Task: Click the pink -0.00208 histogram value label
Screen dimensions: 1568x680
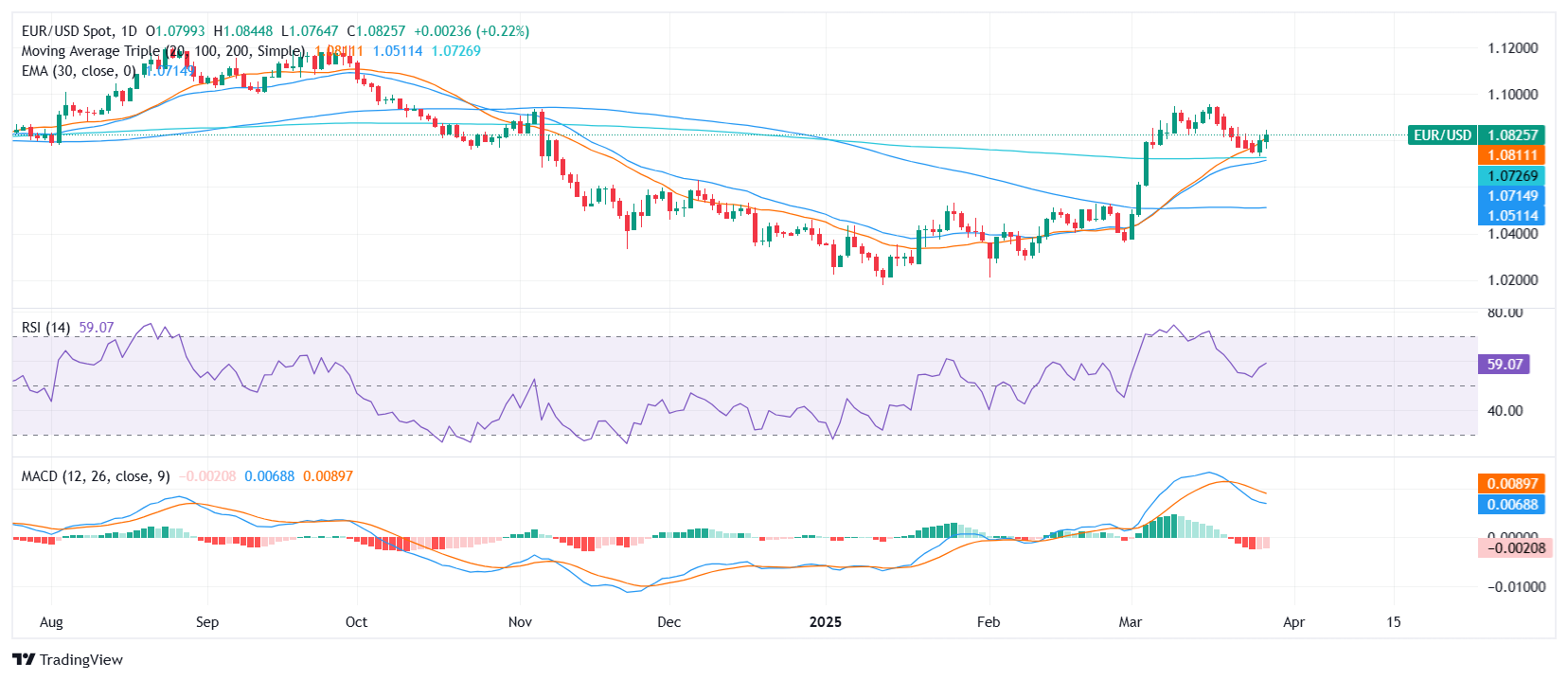Action: [x=1515, y=548]
